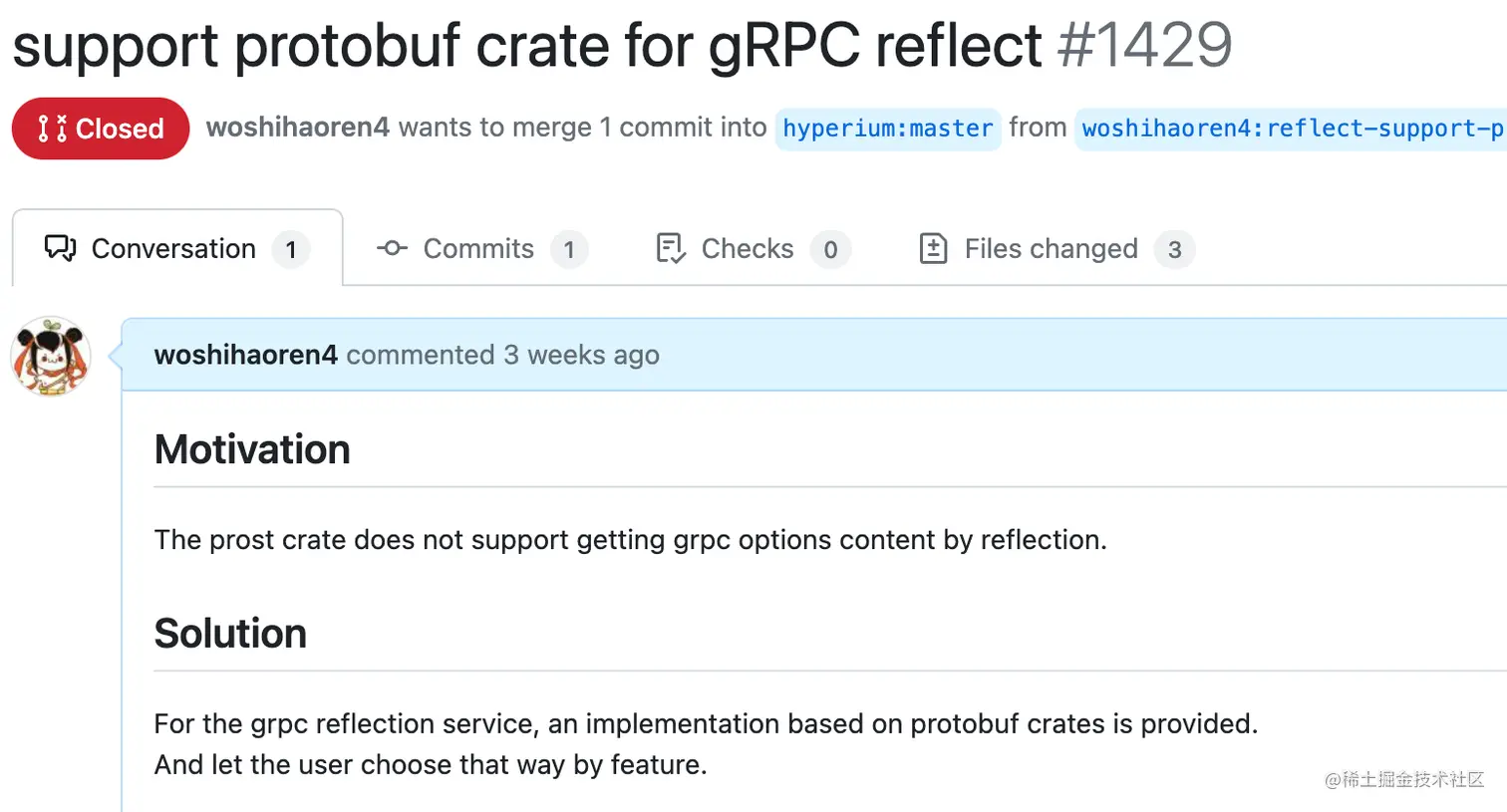This screenshot has height=812, width=1507.
Task: Click the Commits count badge showing 1
Action: 569,249
